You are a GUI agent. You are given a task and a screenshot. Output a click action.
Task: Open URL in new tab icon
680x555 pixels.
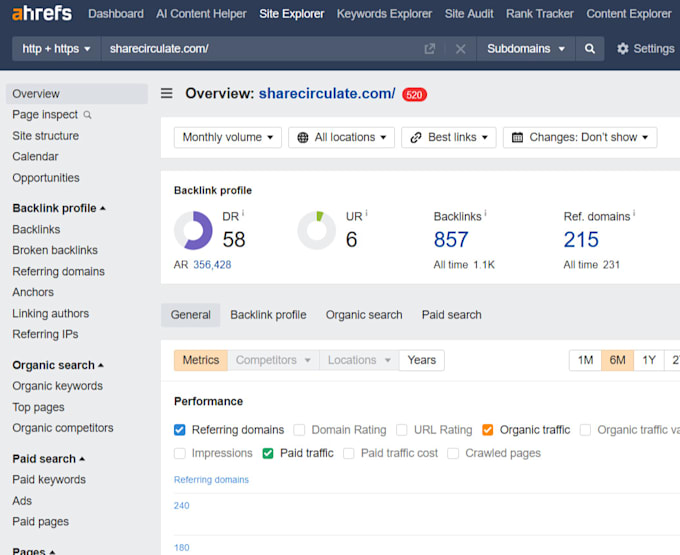(429, 49)
